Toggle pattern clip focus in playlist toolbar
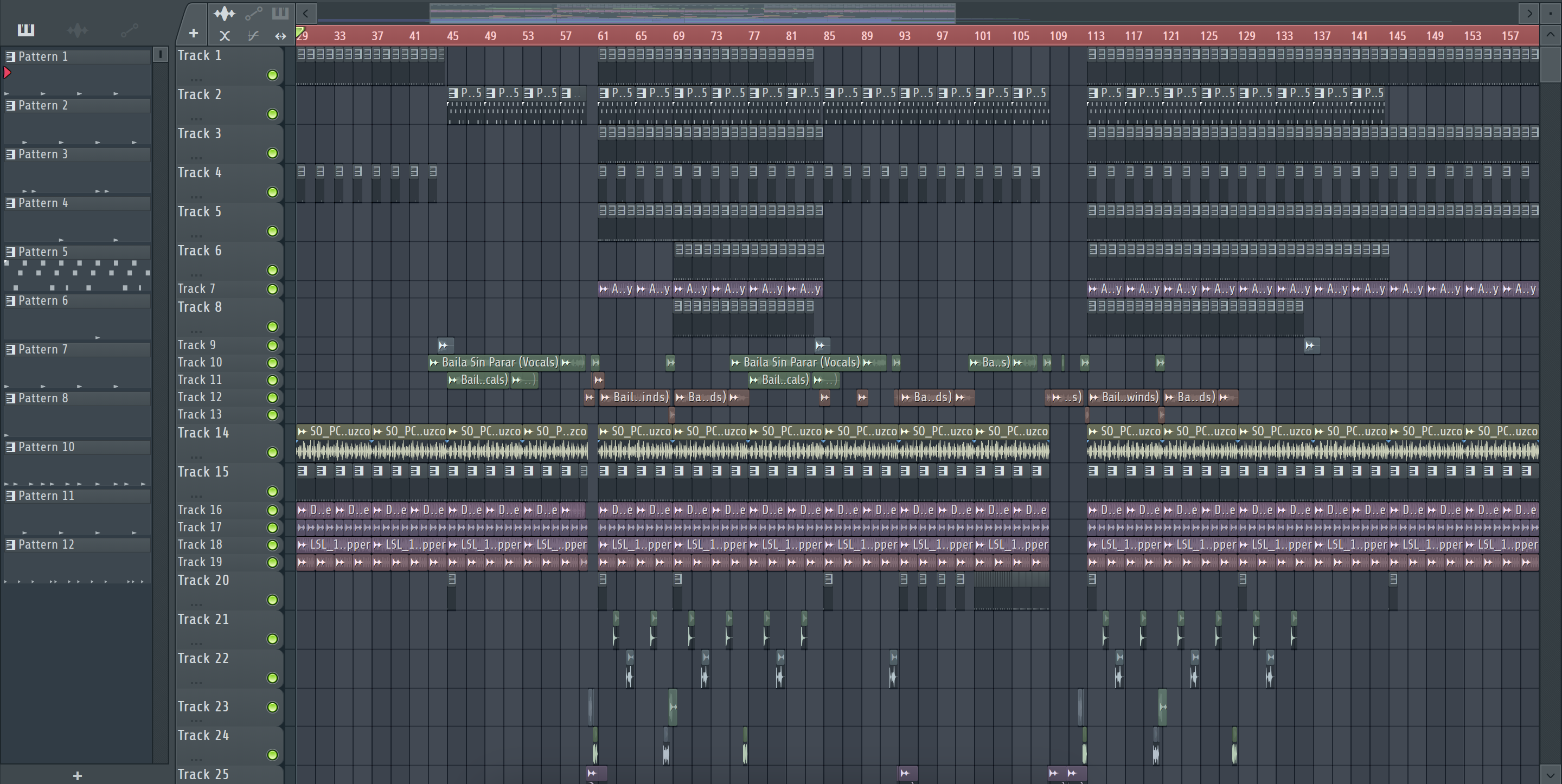The image size is (1562, 784). point(280,12)
